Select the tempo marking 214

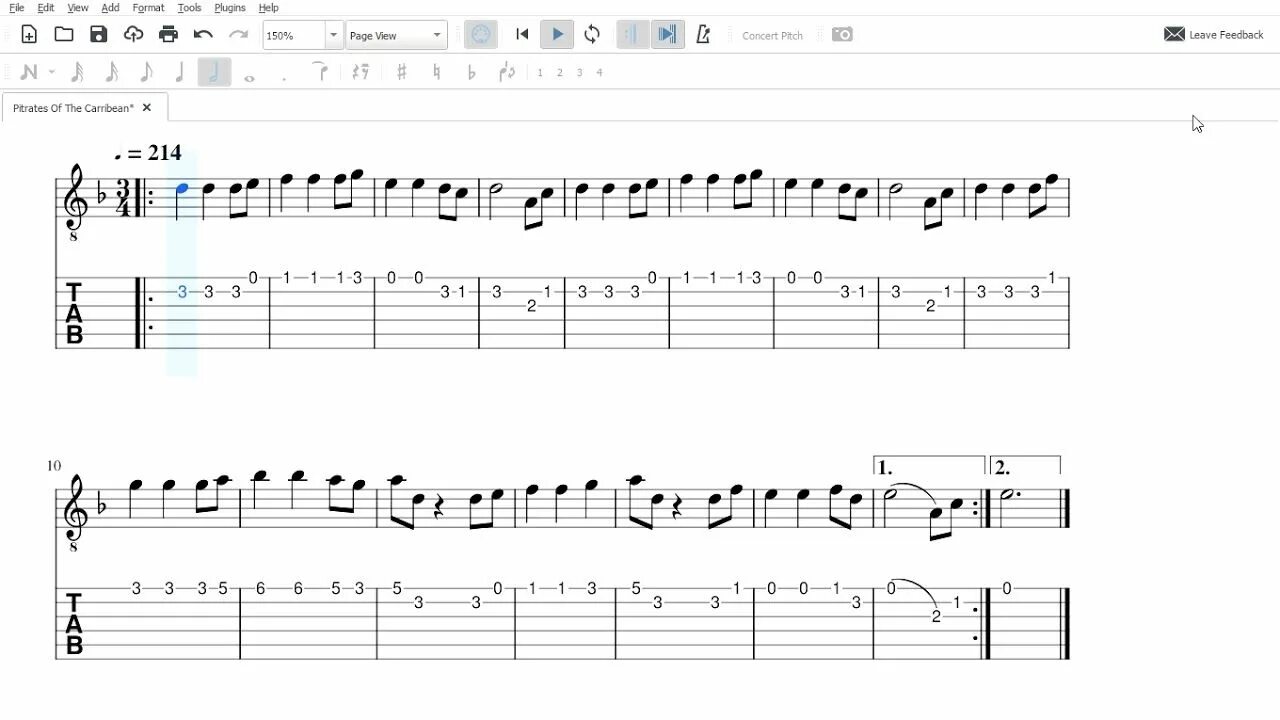tap(148, 153)
